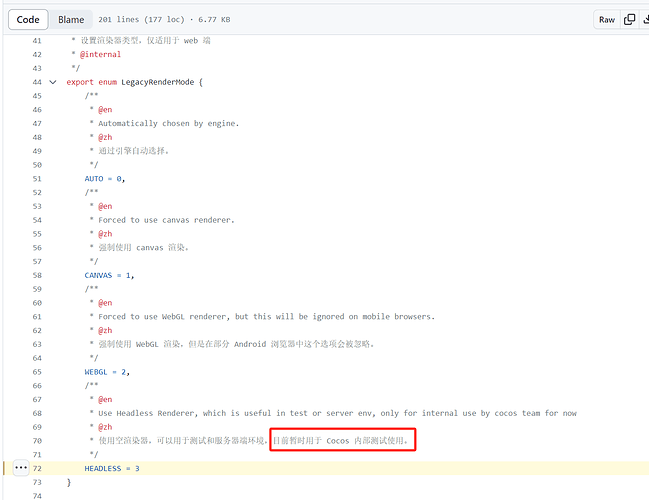Copy raw file contents icon
The height and width of the screenshot is (500, 649).
point(629,19)
